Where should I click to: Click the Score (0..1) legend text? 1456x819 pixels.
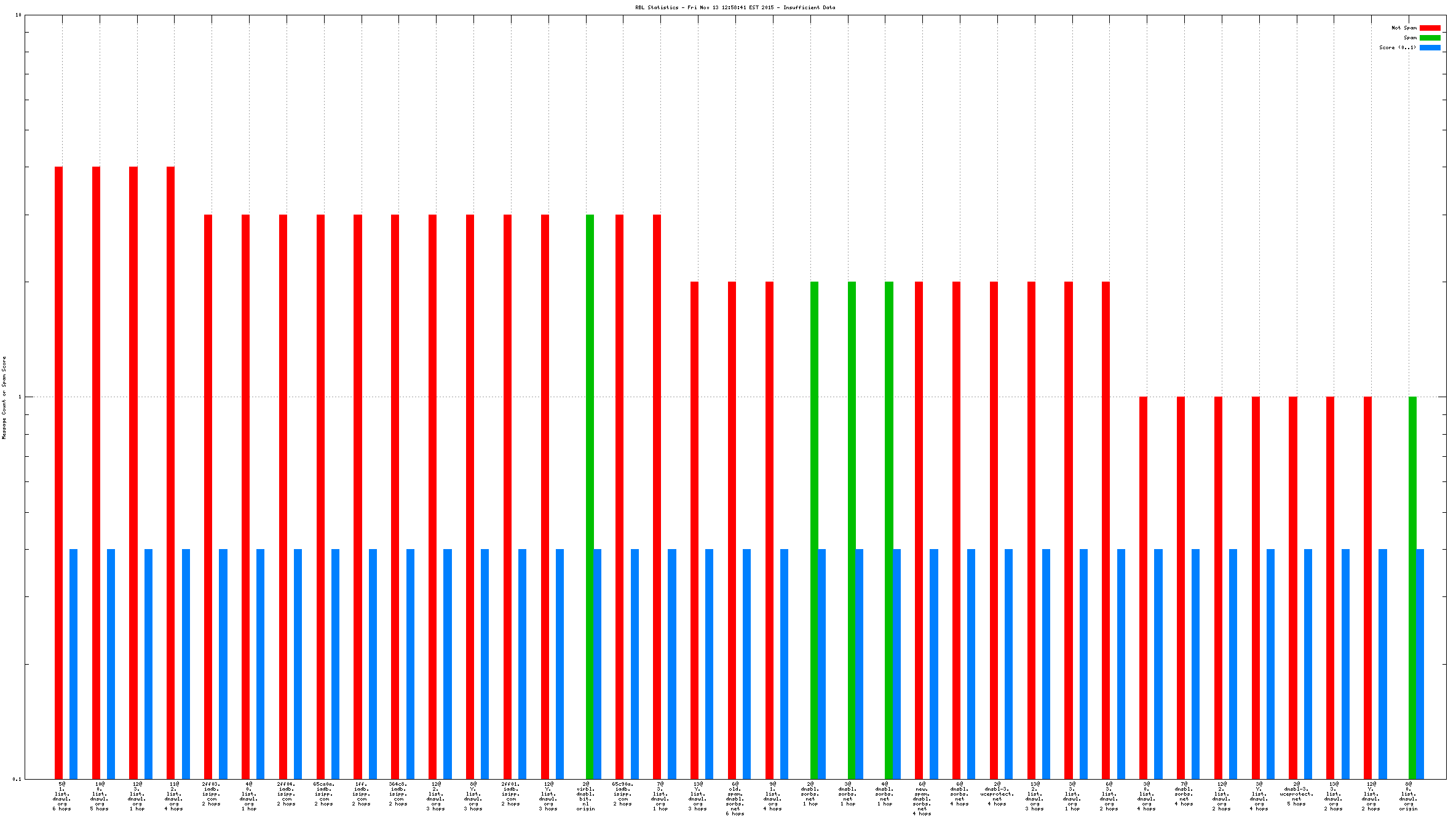coord(1397,47)
